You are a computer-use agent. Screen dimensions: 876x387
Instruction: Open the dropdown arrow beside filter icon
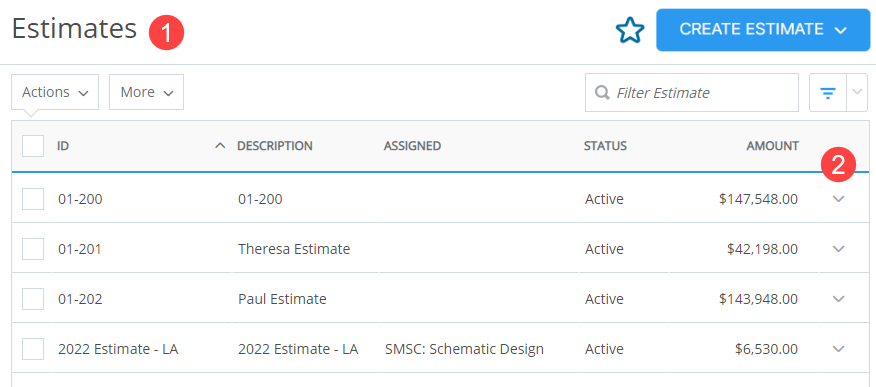(858, 93)
